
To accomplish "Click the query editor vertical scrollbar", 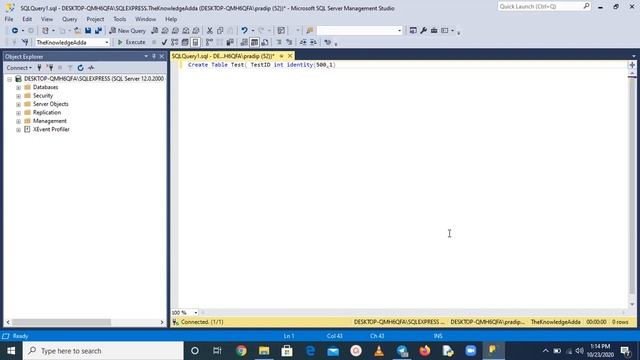I will tap(632, 186).
